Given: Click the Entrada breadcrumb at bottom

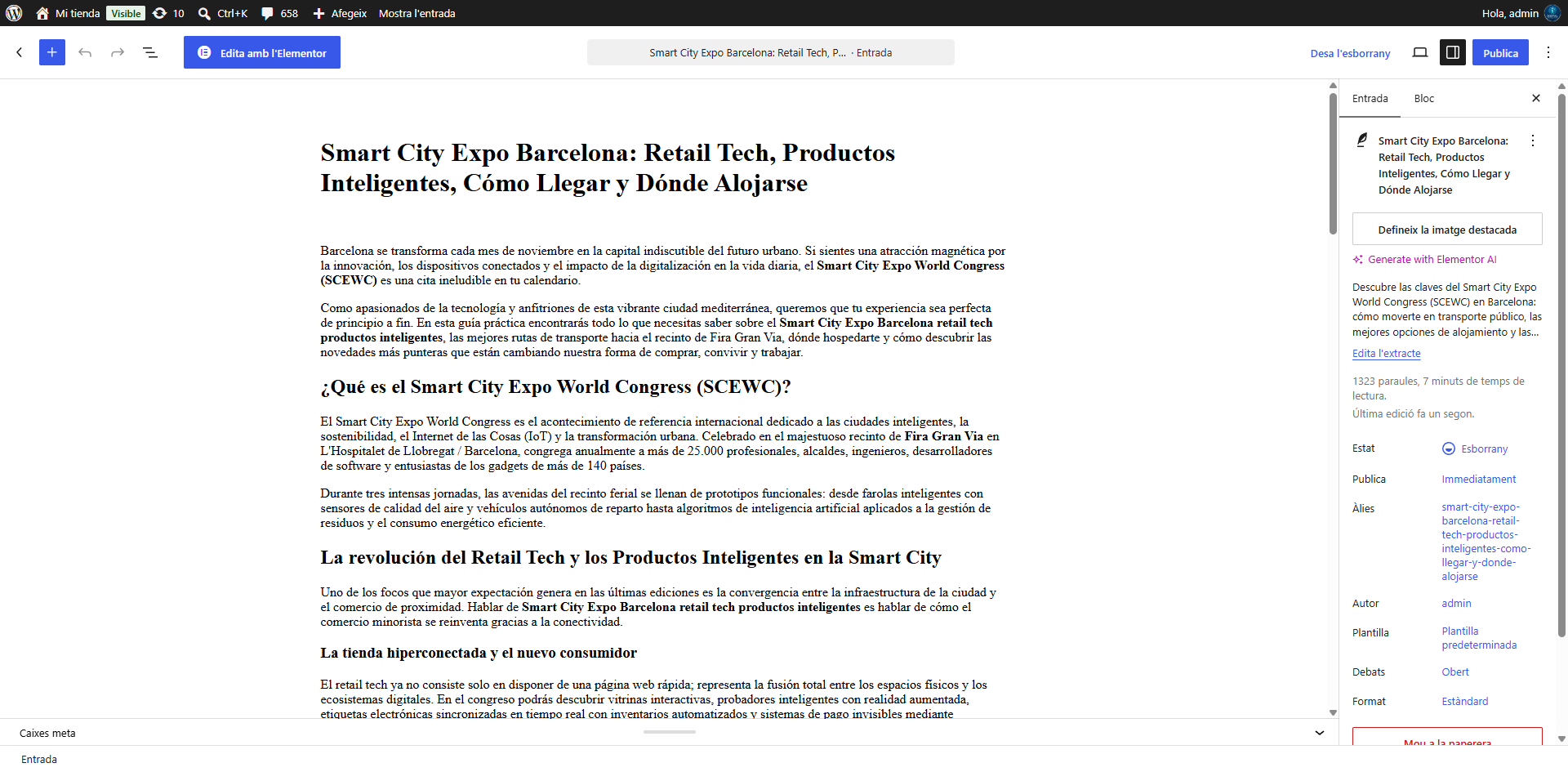Looking at the screenshot, I should (x=39, y=759).
